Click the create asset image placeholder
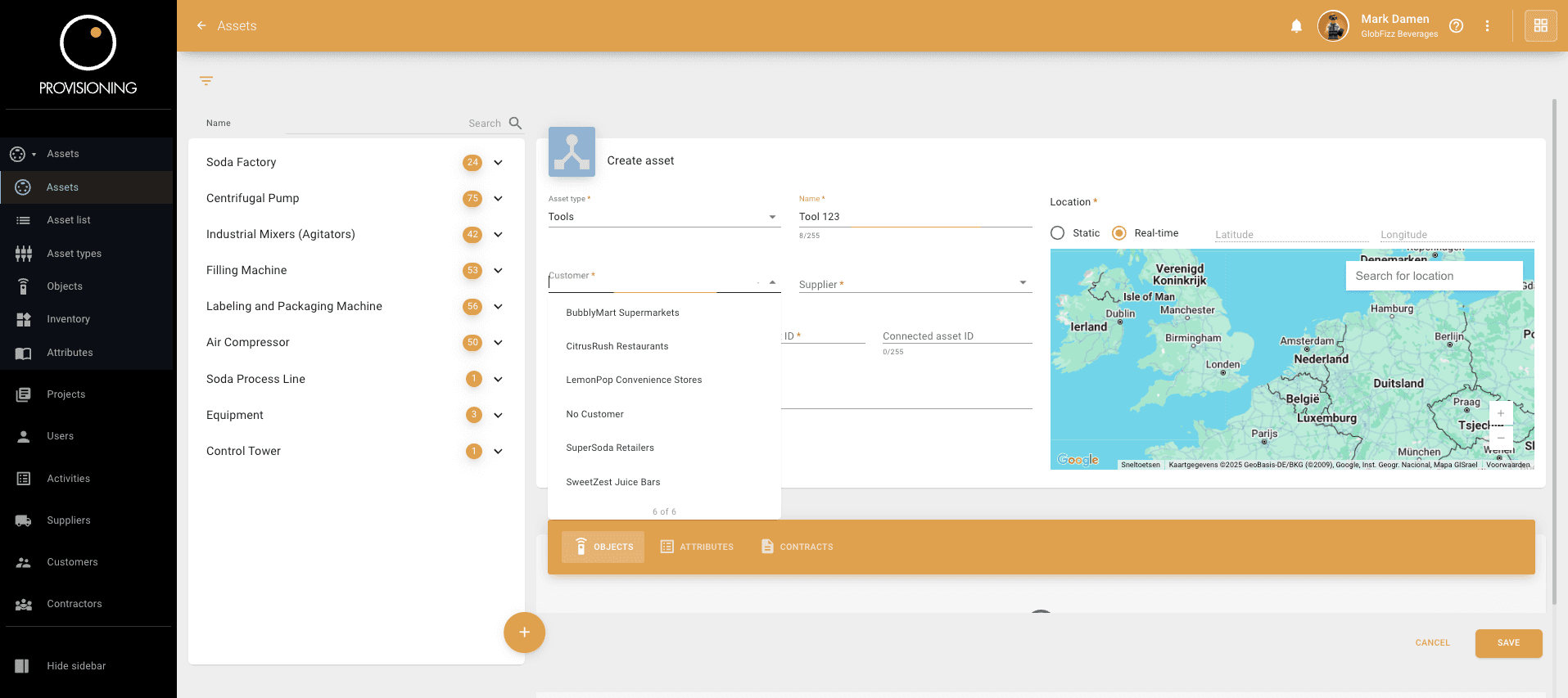Image resolution: width=1568 pixels, height=698 pixels. (x=572, y=152)
